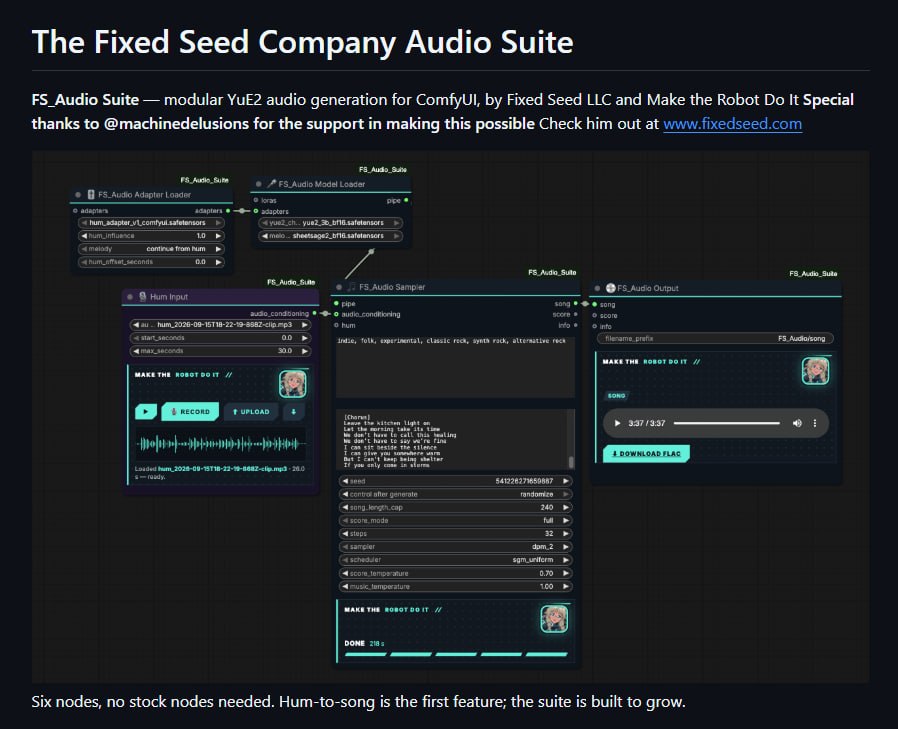Screen dimensions: 898x729
Task: Click the RECORD button
Action: click(x=190, y=411)
